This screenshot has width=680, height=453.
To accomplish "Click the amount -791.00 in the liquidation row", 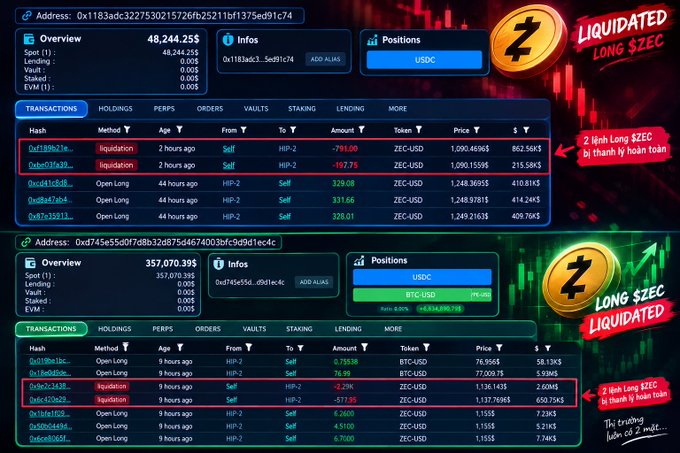I will coord(345,149).
